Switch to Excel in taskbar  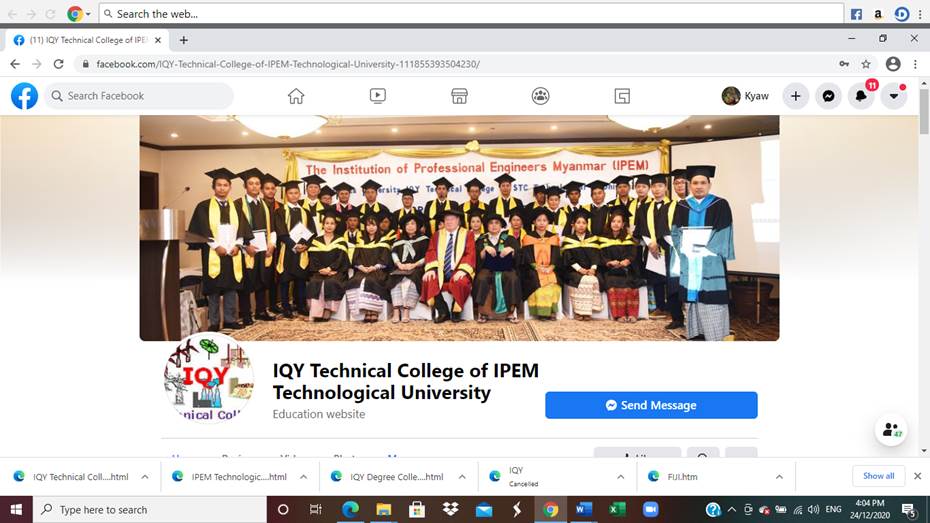(617, 509)
